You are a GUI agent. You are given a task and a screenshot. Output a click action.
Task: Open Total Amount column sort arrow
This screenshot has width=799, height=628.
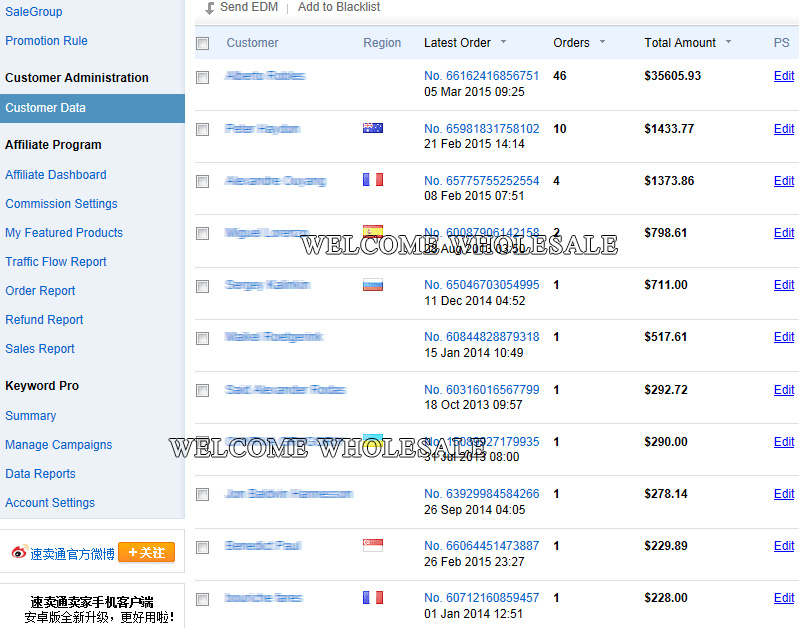point(728,43)
